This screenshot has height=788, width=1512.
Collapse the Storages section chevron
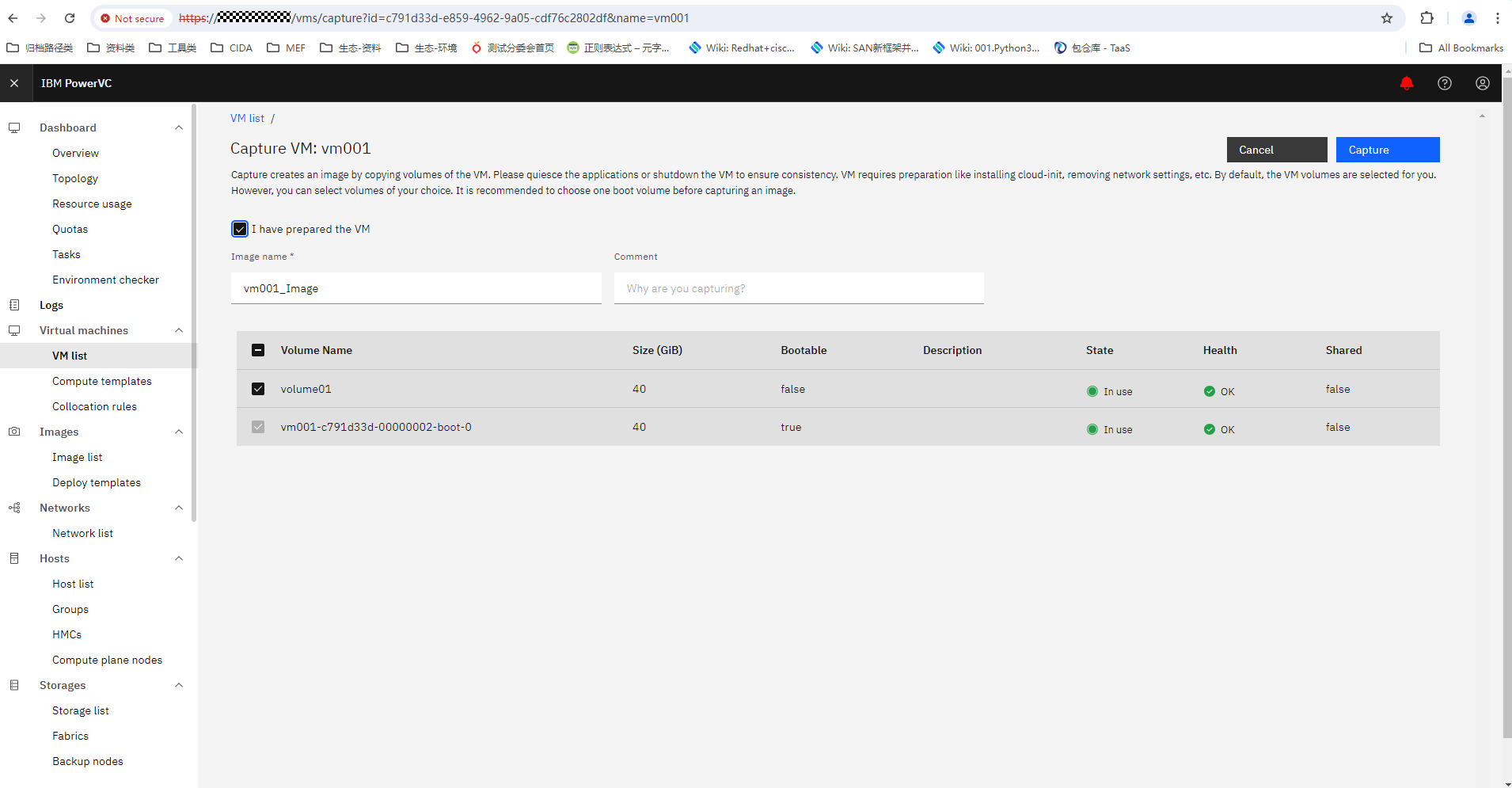pos(179,685)
